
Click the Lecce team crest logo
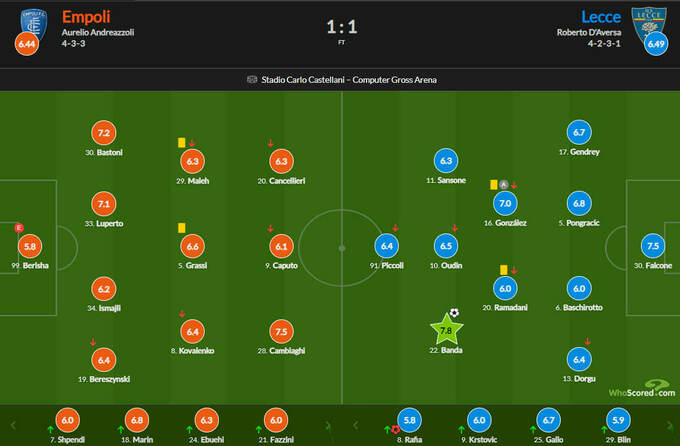tap(644, 22)
